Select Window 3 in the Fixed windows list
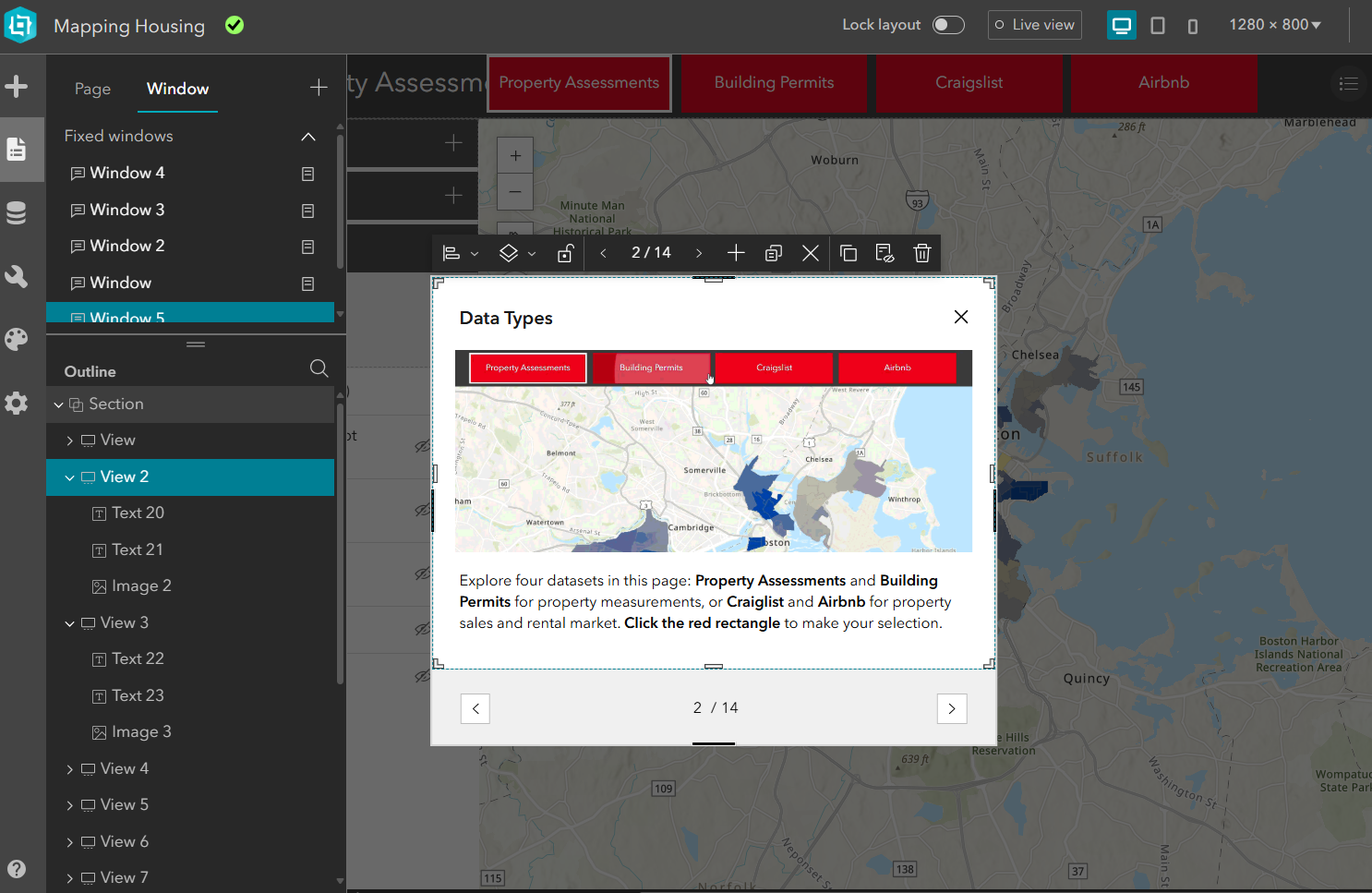 pyautogui.click(x=190, y=211)
